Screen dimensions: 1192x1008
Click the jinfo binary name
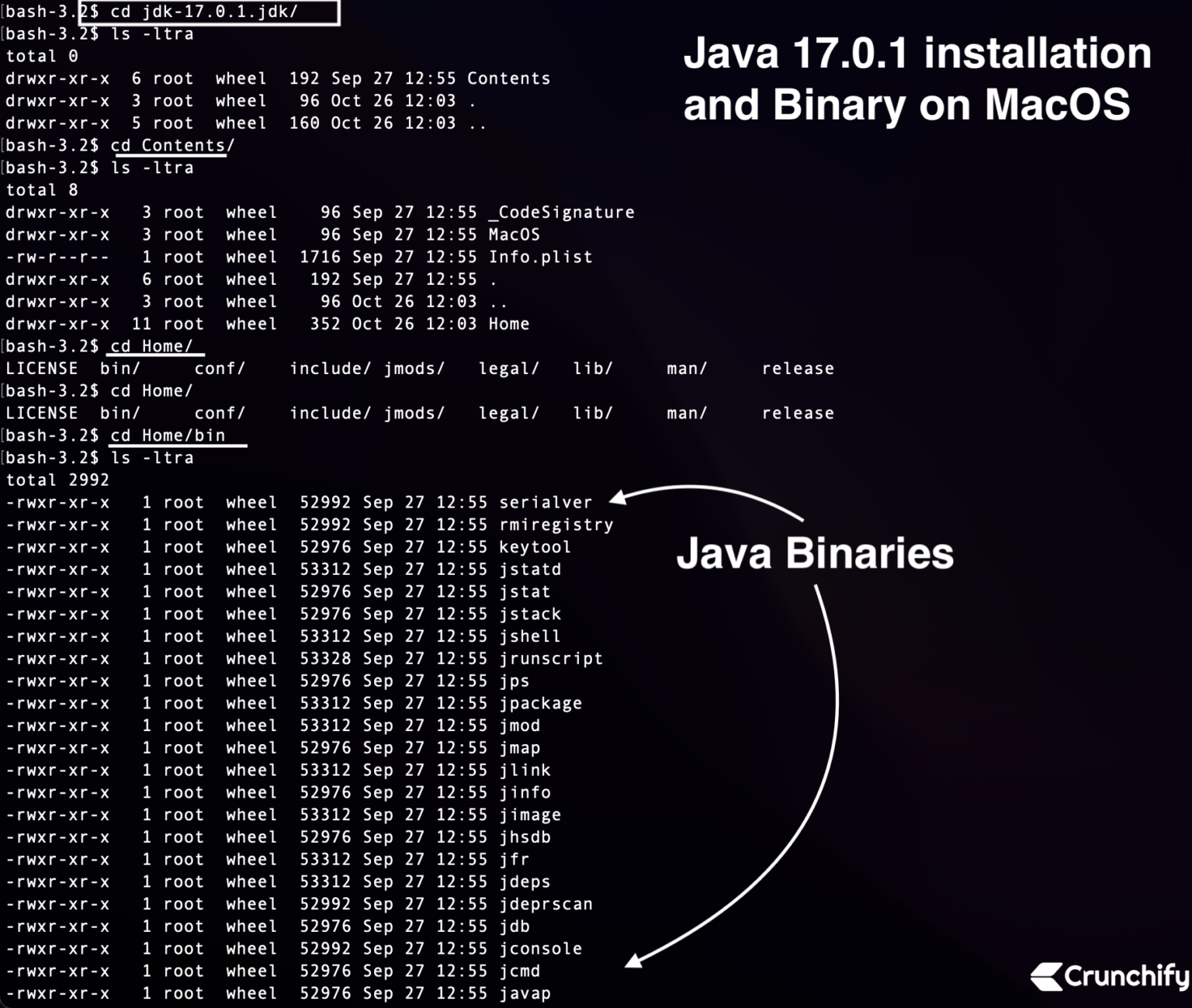pyautogui.click(x=525, y=793)
